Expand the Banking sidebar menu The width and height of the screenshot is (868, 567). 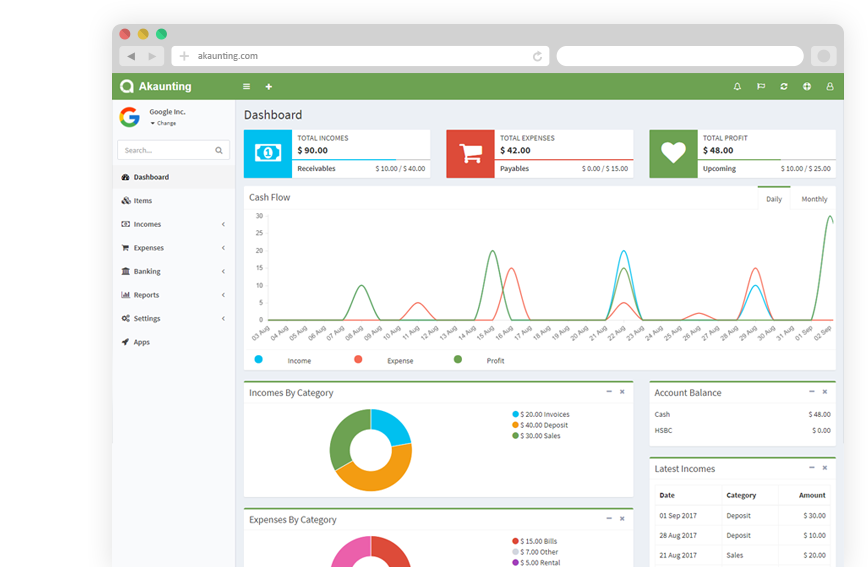coord(174,271)
